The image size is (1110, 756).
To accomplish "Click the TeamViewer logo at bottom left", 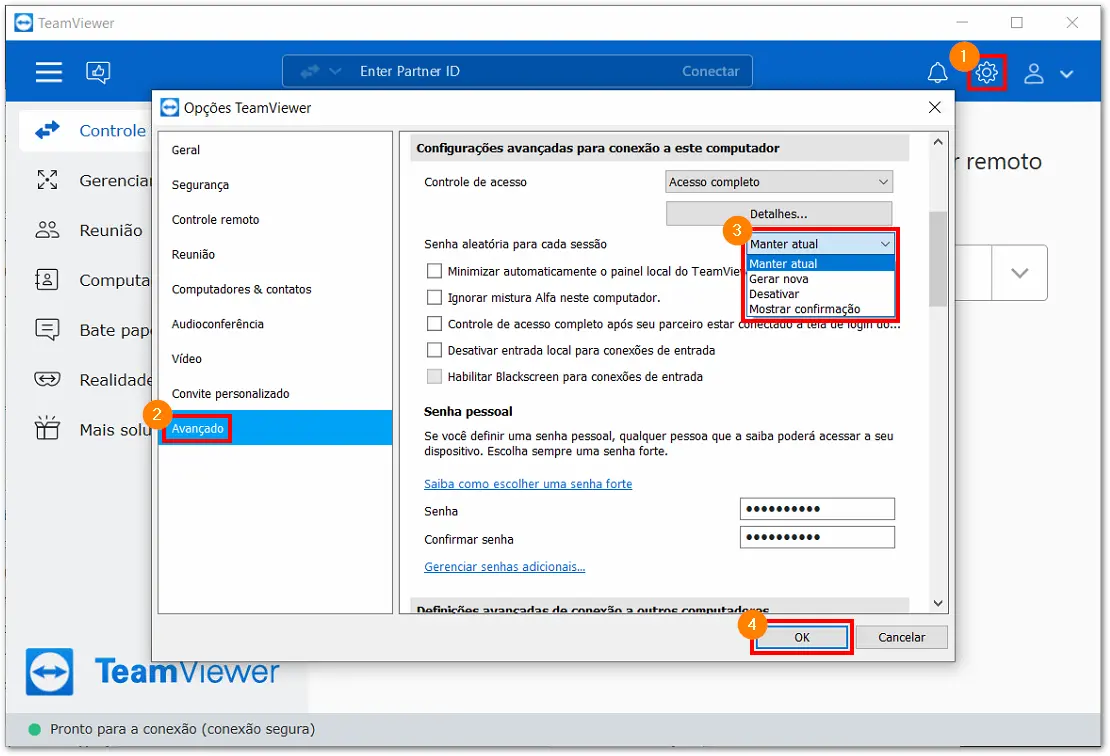I will pos(50,672).
